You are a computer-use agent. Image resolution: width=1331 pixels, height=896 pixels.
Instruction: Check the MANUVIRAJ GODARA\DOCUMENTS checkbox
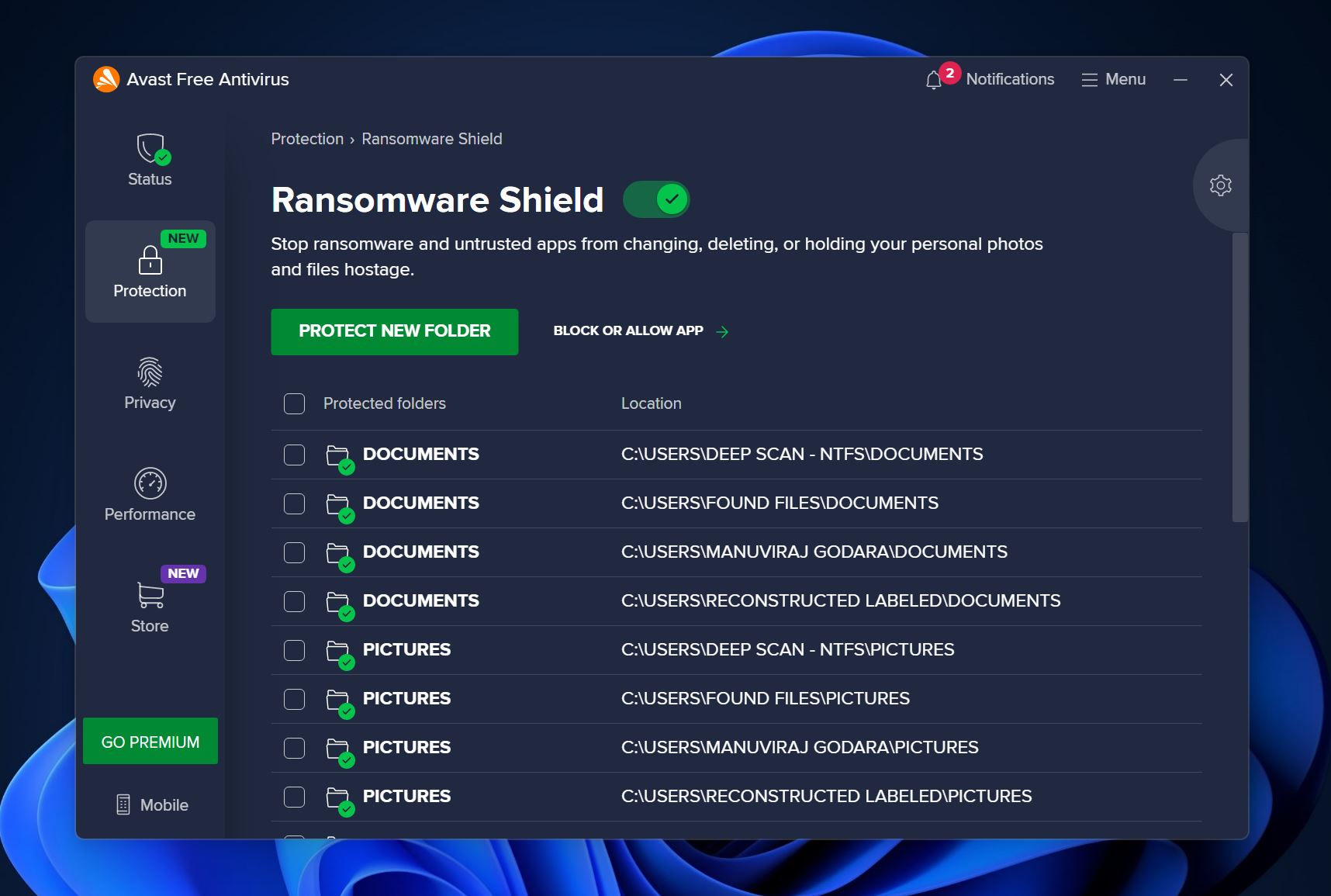[x=294, y=552]
